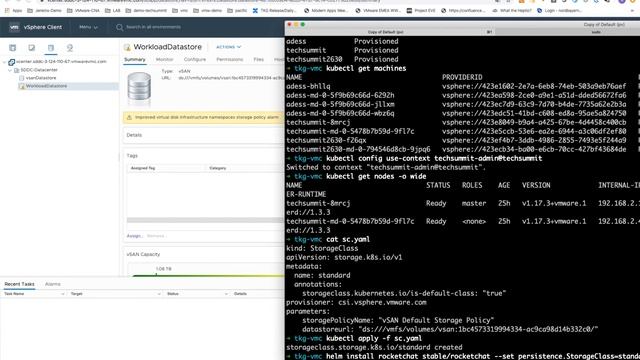Click the Assign link under Tags
640x360 pixels.
pos(134,236)
